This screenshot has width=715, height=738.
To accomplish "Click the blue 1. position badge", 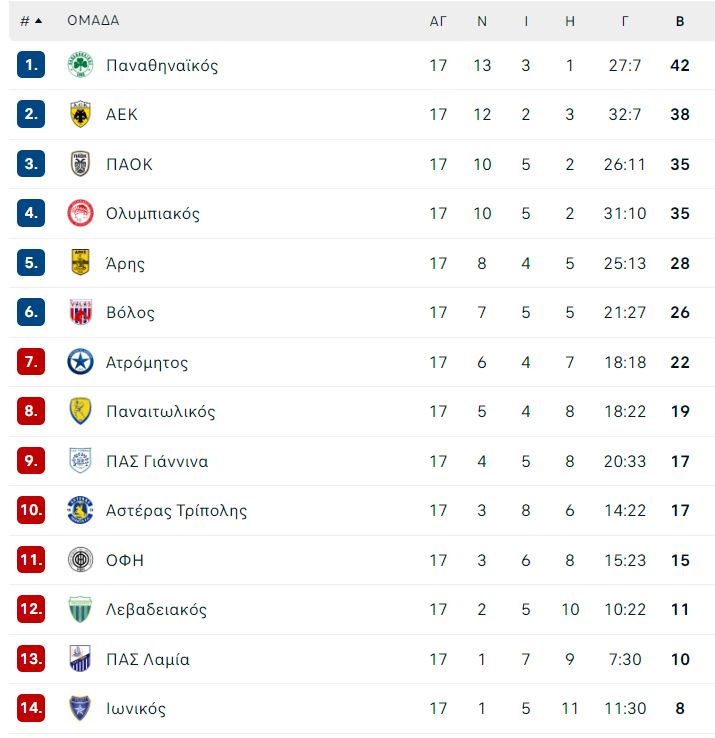I will click(31, 64).
